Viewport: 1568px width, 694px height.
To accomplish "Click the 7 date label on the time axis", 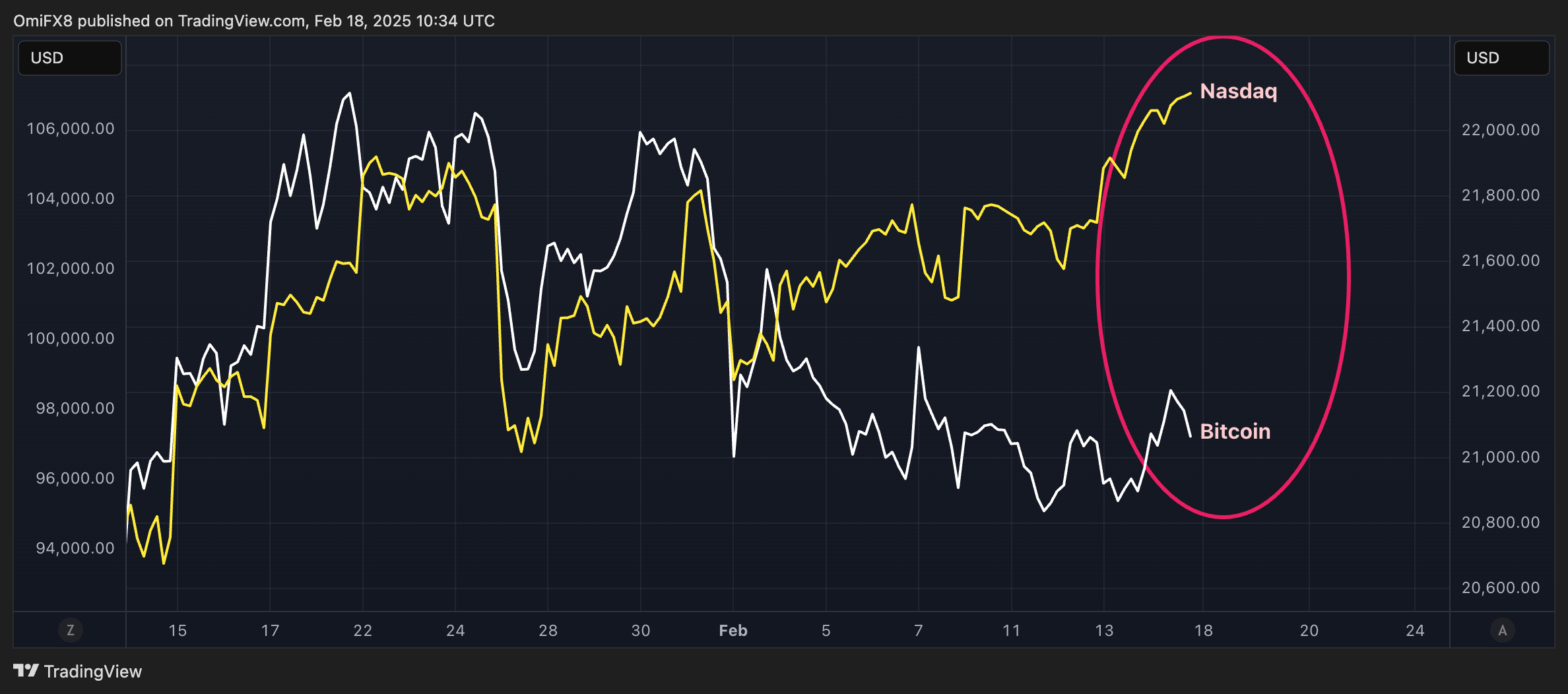I will coord(919,631).
